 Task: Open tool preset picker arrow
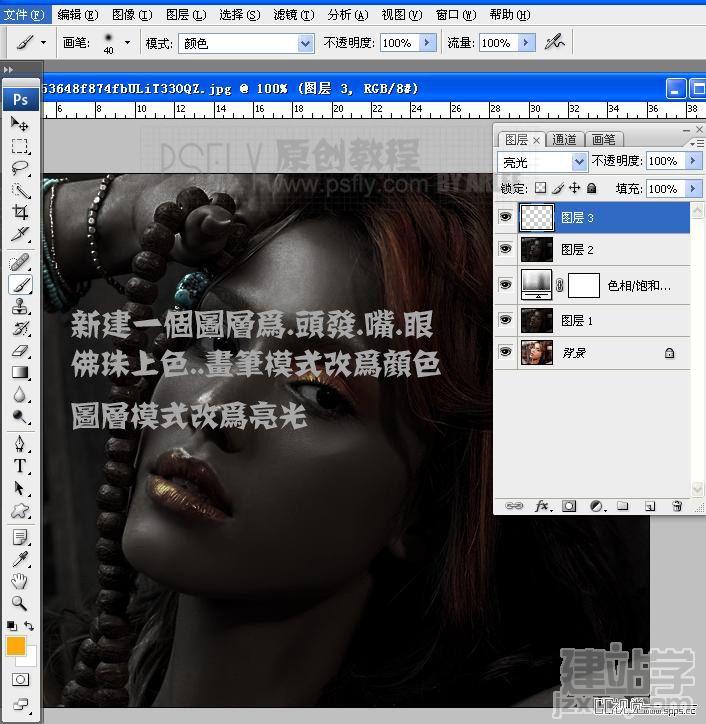43,43
